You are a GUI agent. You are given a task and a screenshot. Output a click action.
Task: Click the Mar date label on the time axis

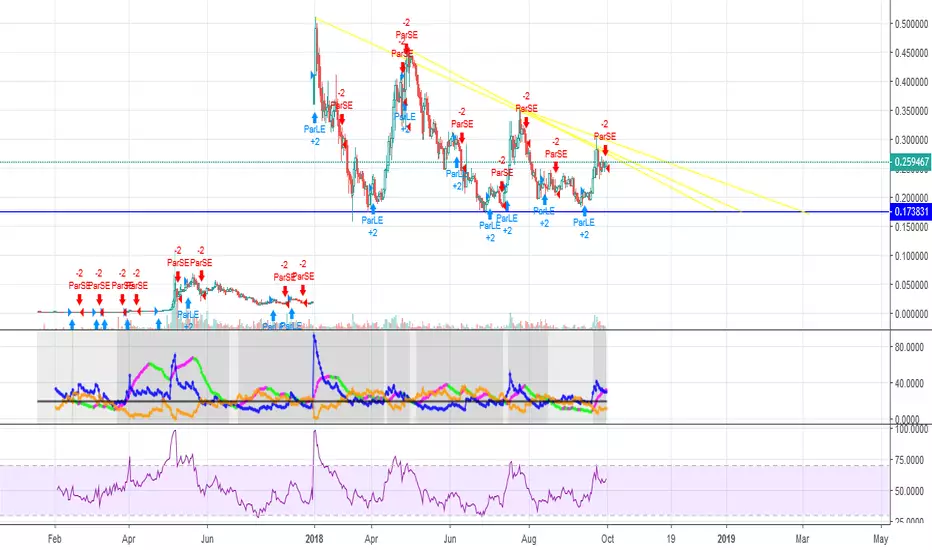(x=802, y=539)
